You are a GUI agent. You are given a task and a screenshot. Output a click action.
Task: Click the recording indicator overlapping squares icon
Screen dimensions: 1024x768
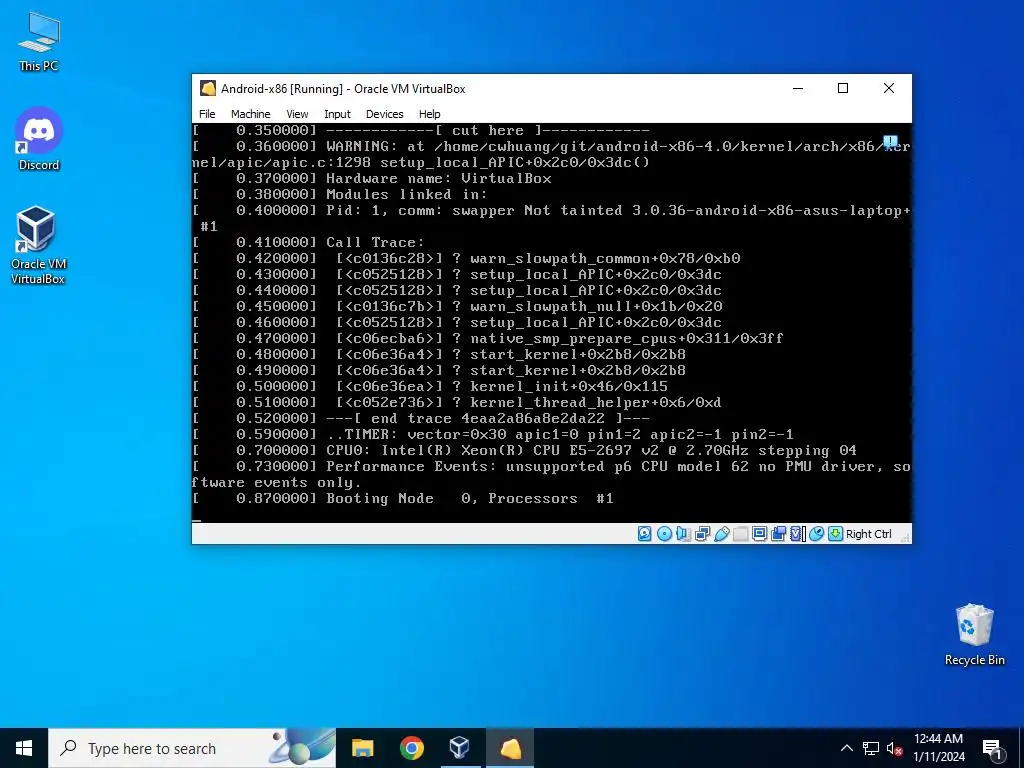[x=778, y=534]
